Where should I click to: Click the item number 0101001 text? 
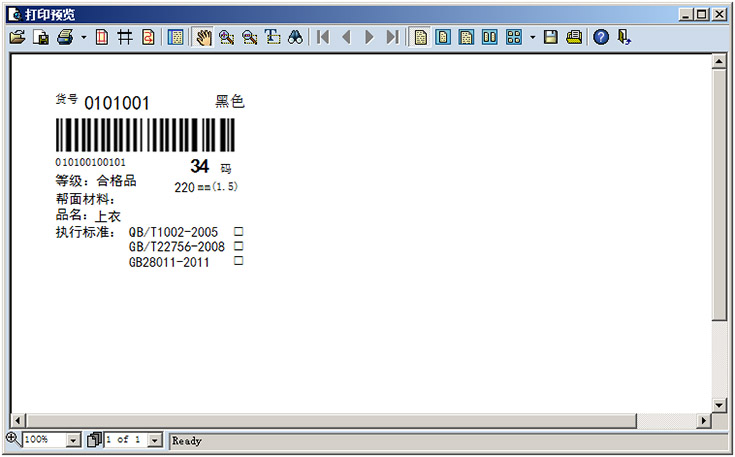(117, 103)
